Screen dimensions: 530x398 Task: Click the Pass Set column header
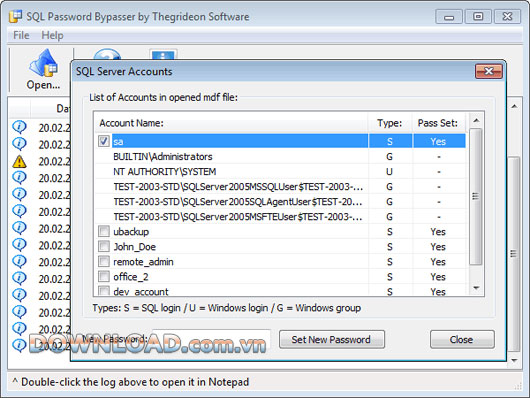tap(438, 123)
